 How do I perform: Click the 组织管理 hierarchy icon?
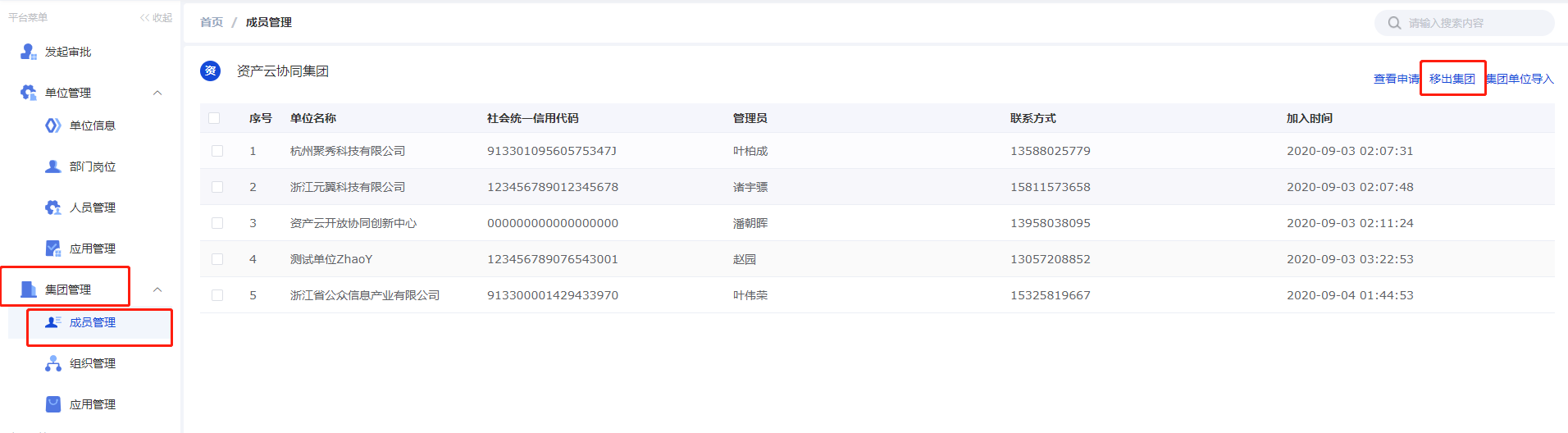(53, 363)
